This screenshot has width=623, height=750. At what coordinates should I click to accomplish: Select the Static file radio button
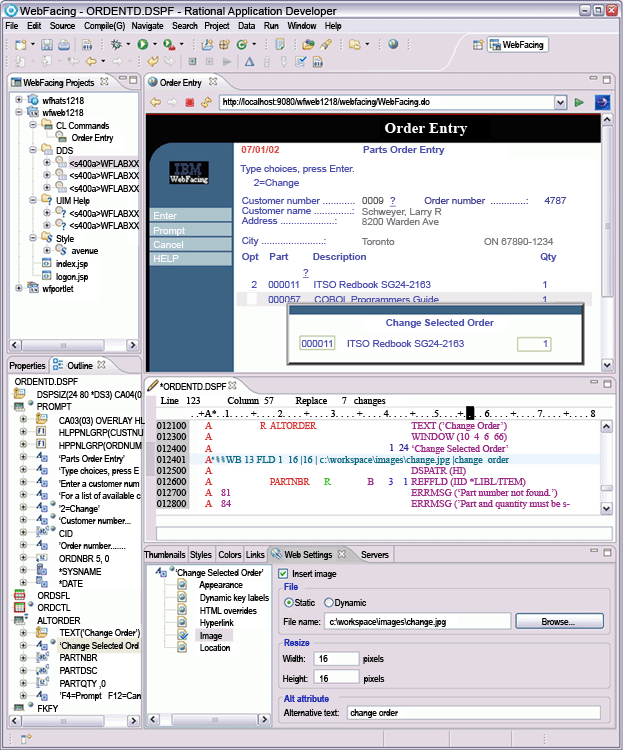[289, 603]
